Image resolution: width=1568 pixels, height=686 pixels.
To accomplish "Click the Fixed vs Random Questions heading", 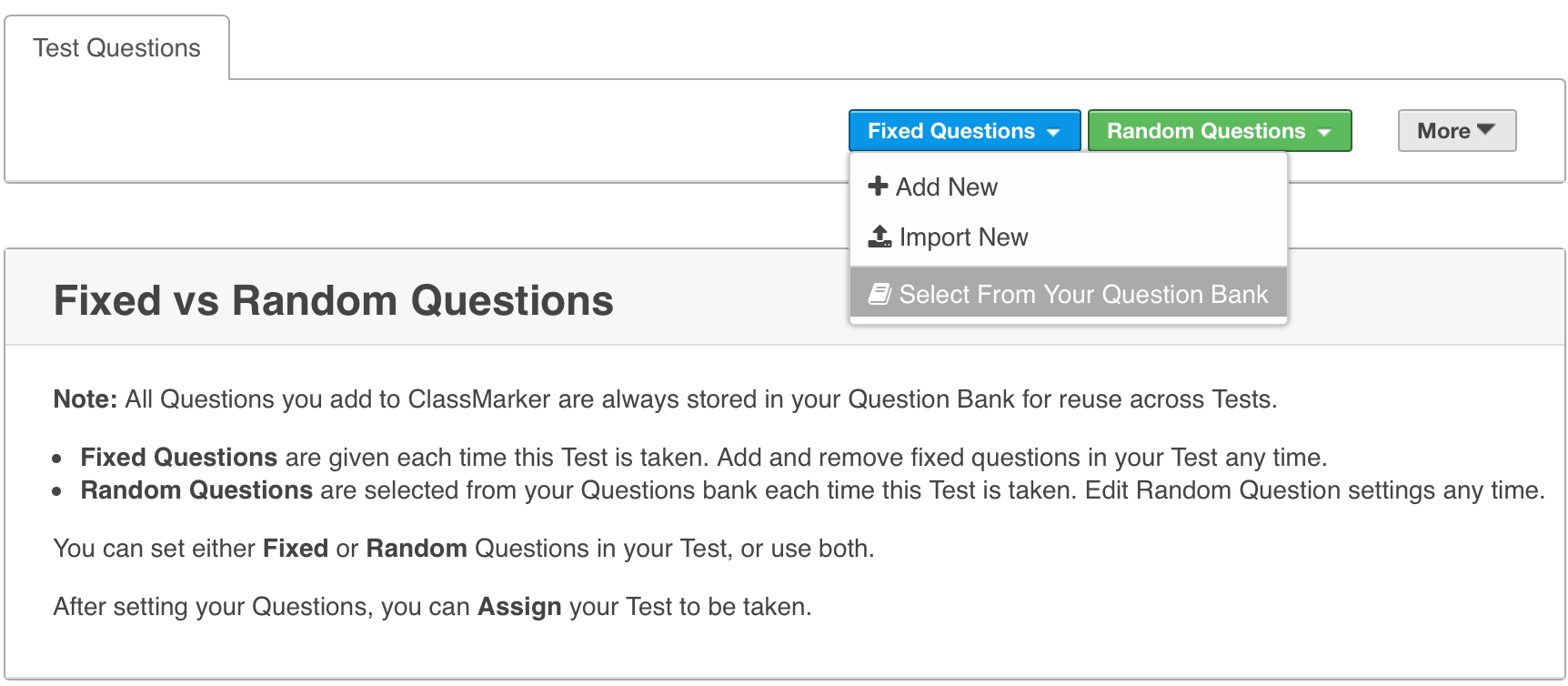I will click(x=333, y=301).
